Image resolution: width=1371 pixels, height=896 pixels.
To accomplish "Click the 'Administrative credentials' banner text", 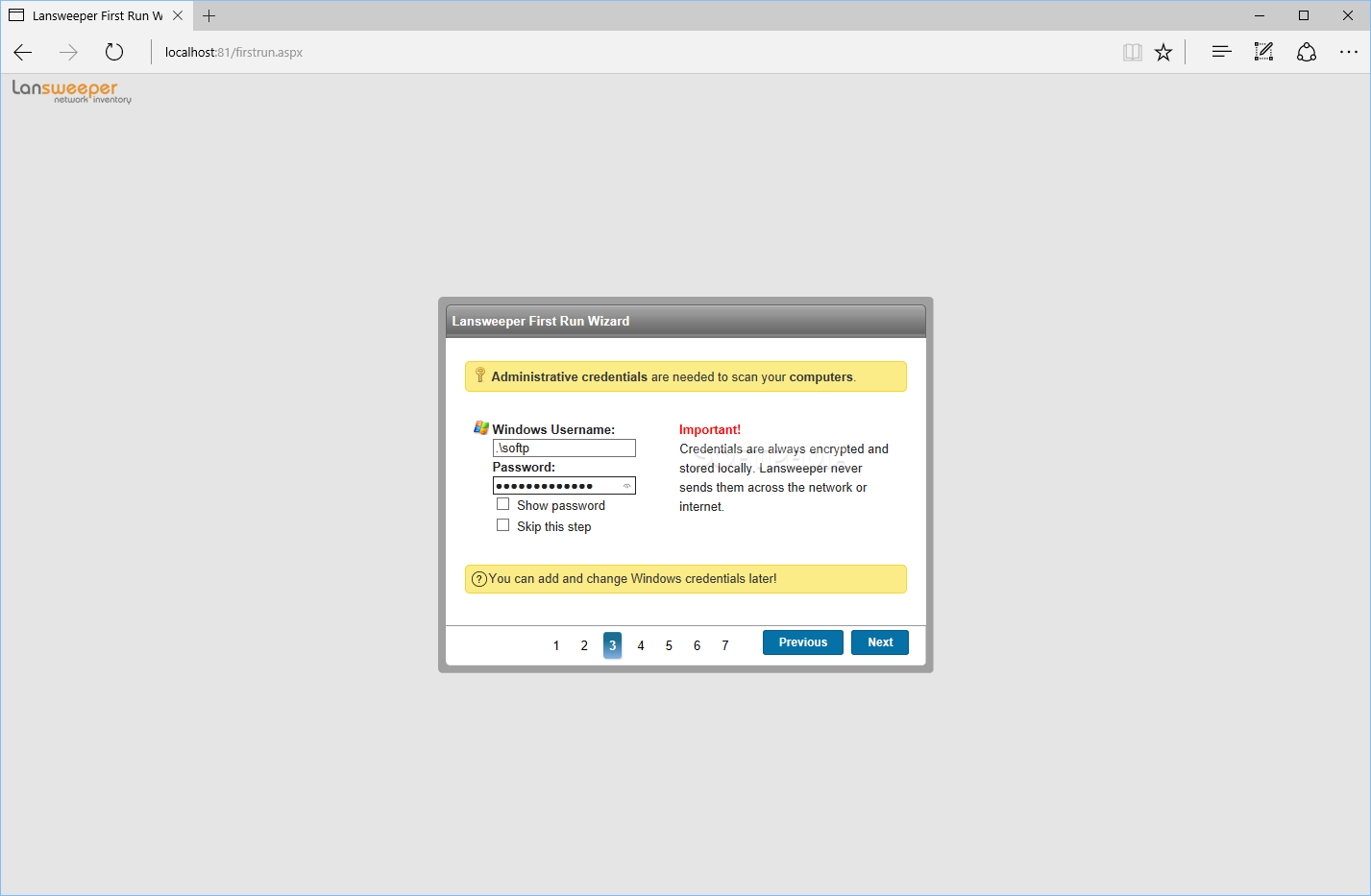I will click(570, 377).
